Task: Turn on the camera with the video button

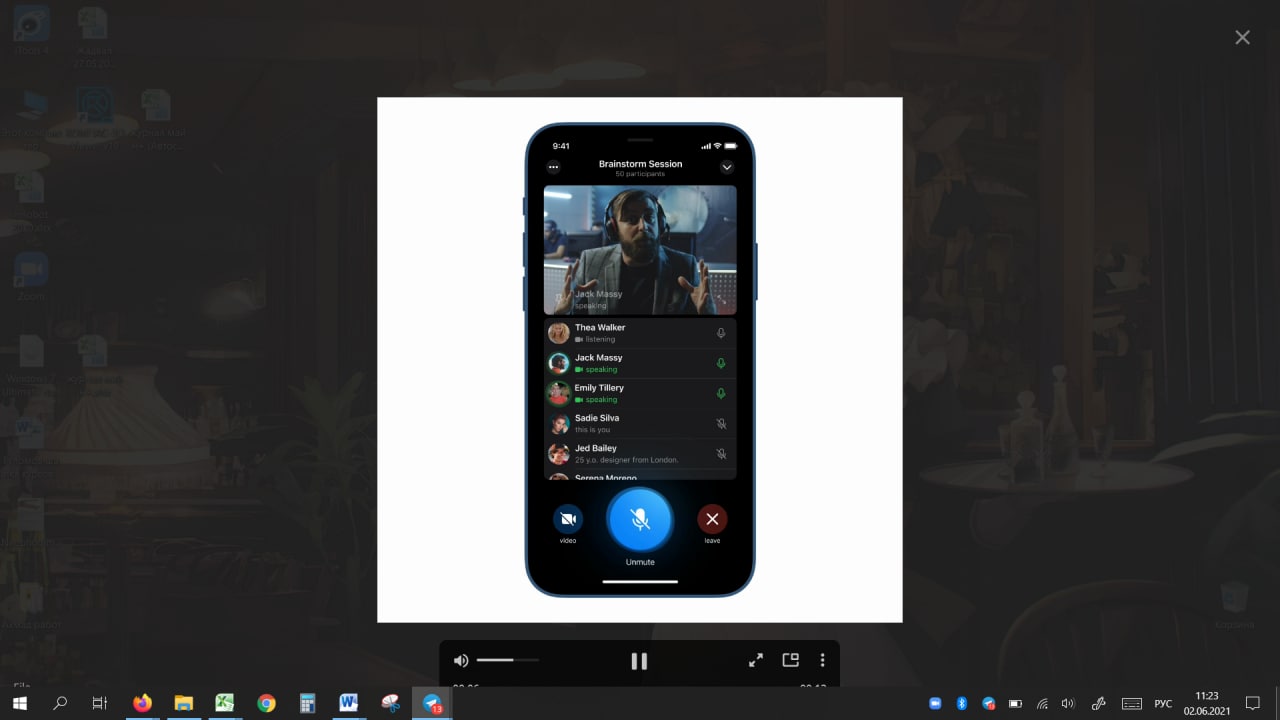Action: [568, 519]
